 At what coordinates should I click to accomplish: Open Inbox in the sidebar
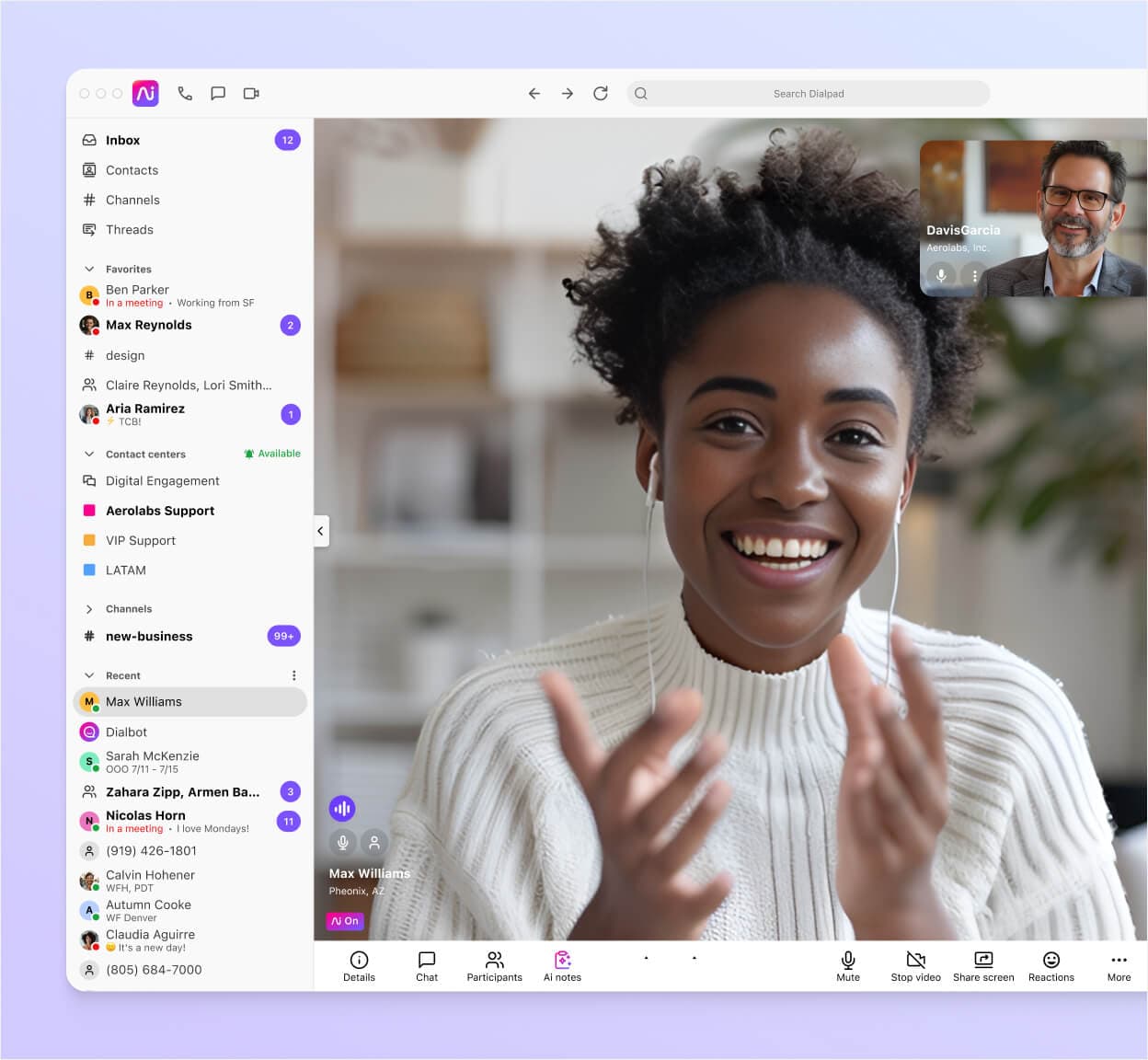(x=122, y=140)
